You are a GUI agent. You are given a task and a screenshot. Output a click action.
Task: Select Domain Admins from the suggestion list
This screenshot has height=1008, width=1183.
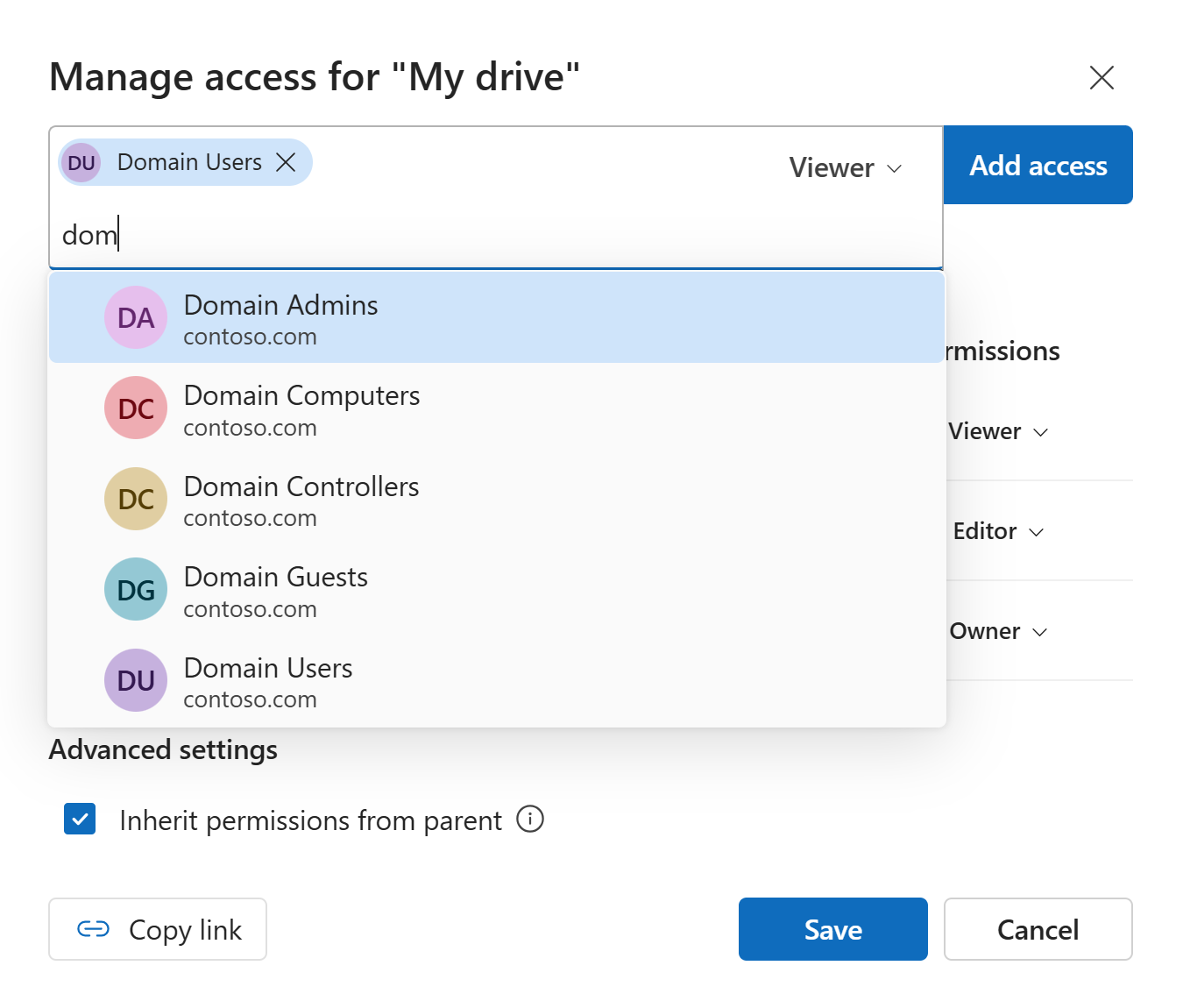280,317
